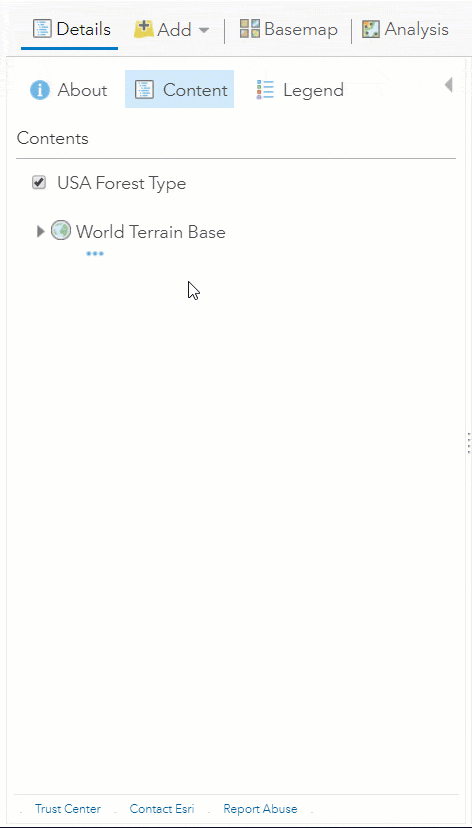Open the Details pane button
The width and height of the screenshot is (472, 828).
click(71, 30)
